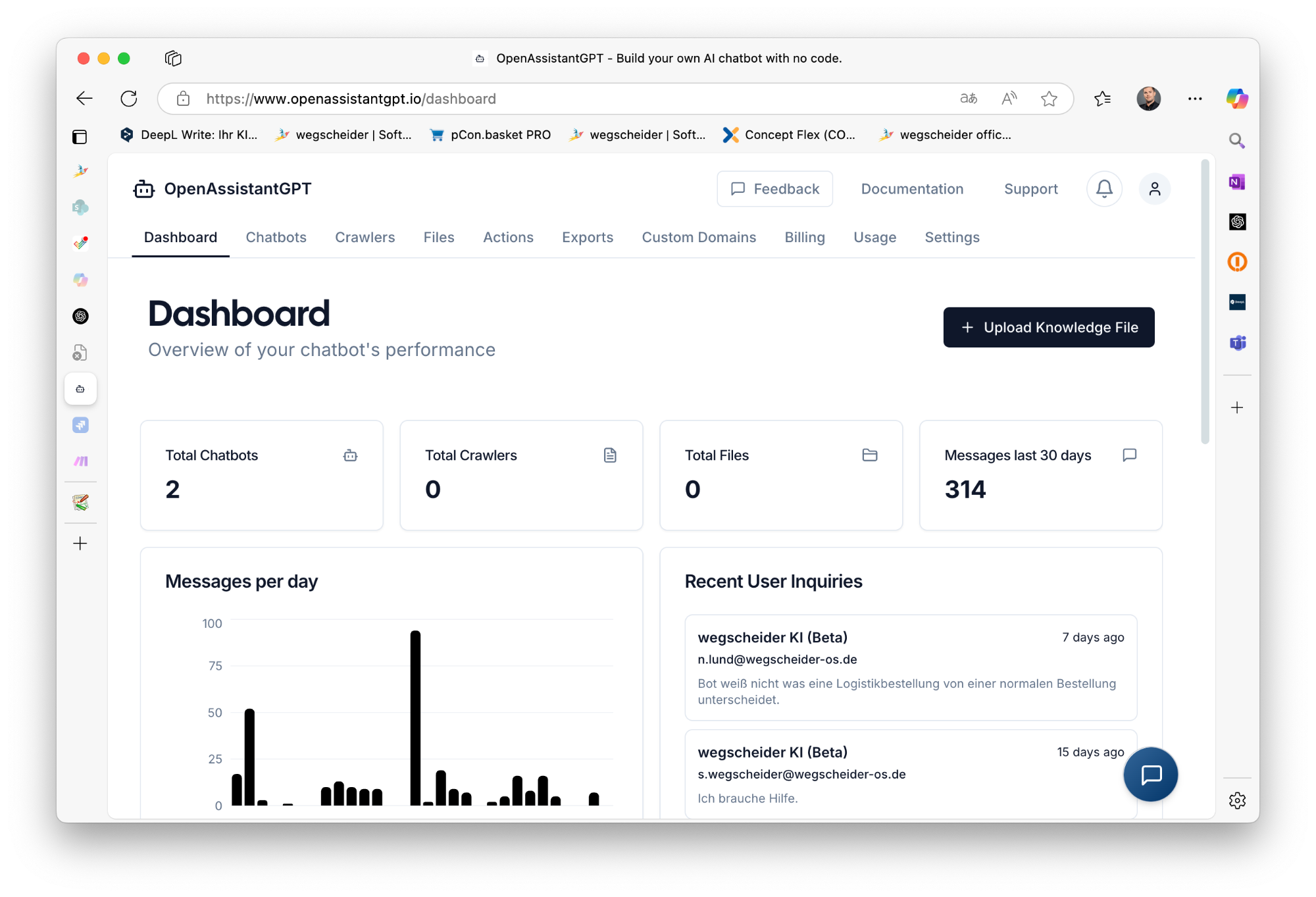Click the OpenAssistantGPT home title
Image resolution: width=1316 pixels, height=897 pixels.
(x=238, y=189)
